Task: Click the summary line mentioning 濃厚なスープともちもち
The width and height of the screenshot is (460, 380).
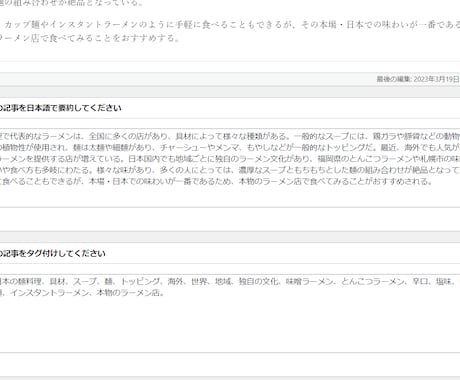Action: [x=230, y=170]
